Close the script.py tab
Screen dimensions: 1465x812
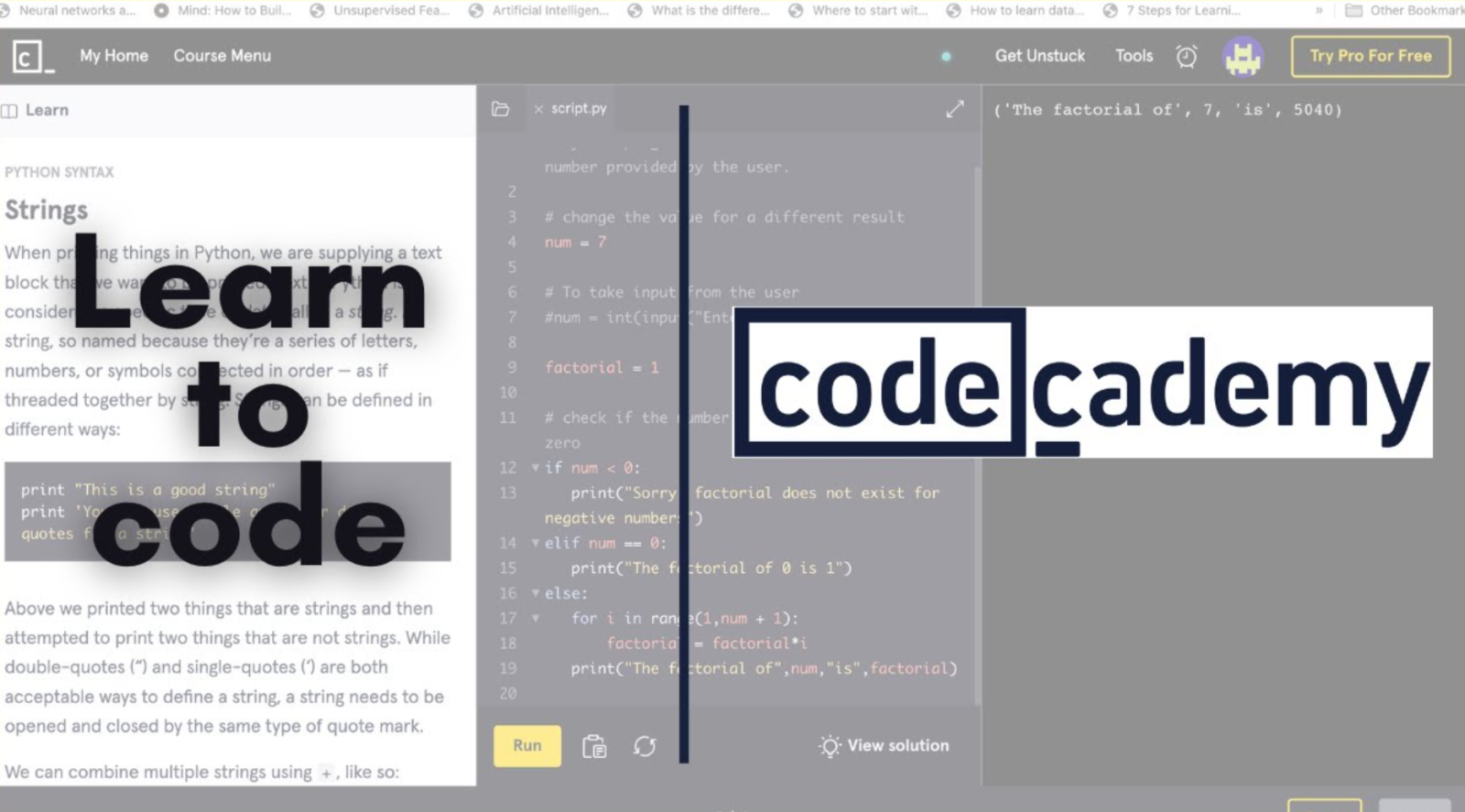[x=538, y=109]
